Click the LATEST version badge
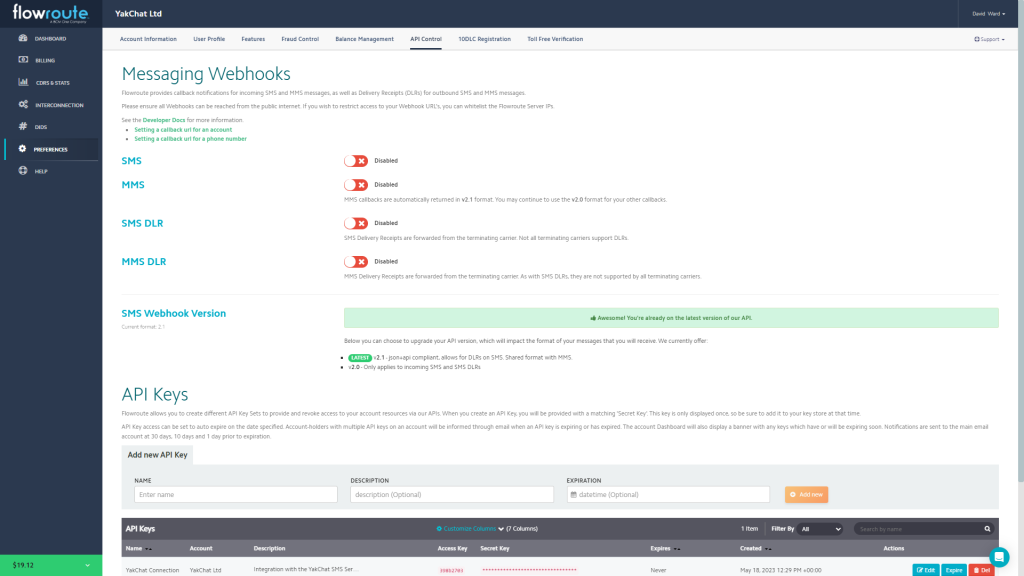 click(x=360, y=358)
